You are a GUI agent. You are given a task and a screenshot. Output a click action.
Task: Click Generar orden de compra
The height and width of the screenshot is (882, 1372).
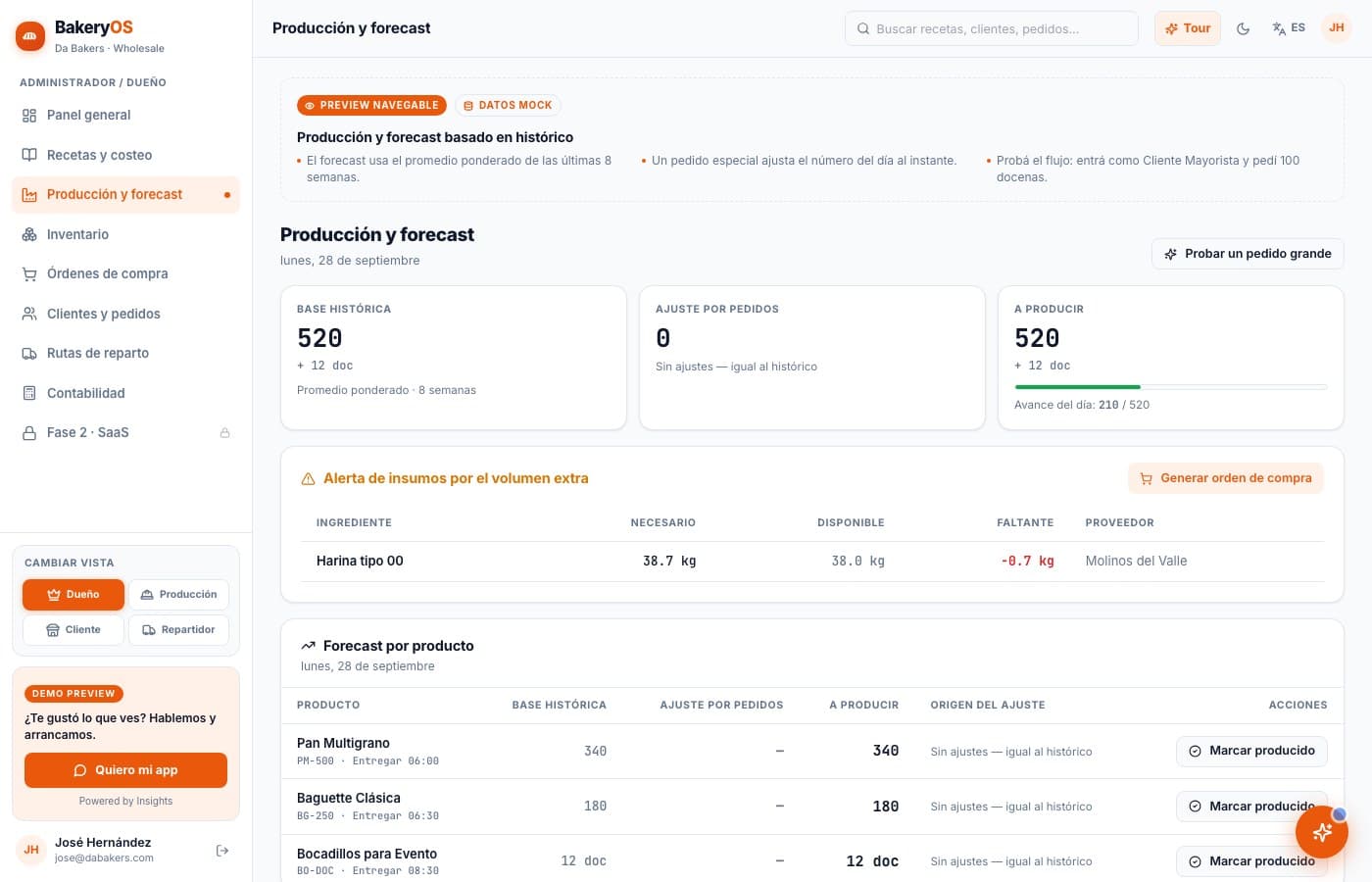click(x=1226, y=478)
